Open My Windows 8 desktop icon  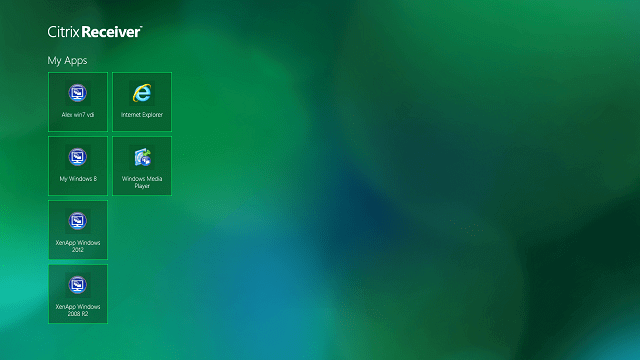[x=78, y=157]
